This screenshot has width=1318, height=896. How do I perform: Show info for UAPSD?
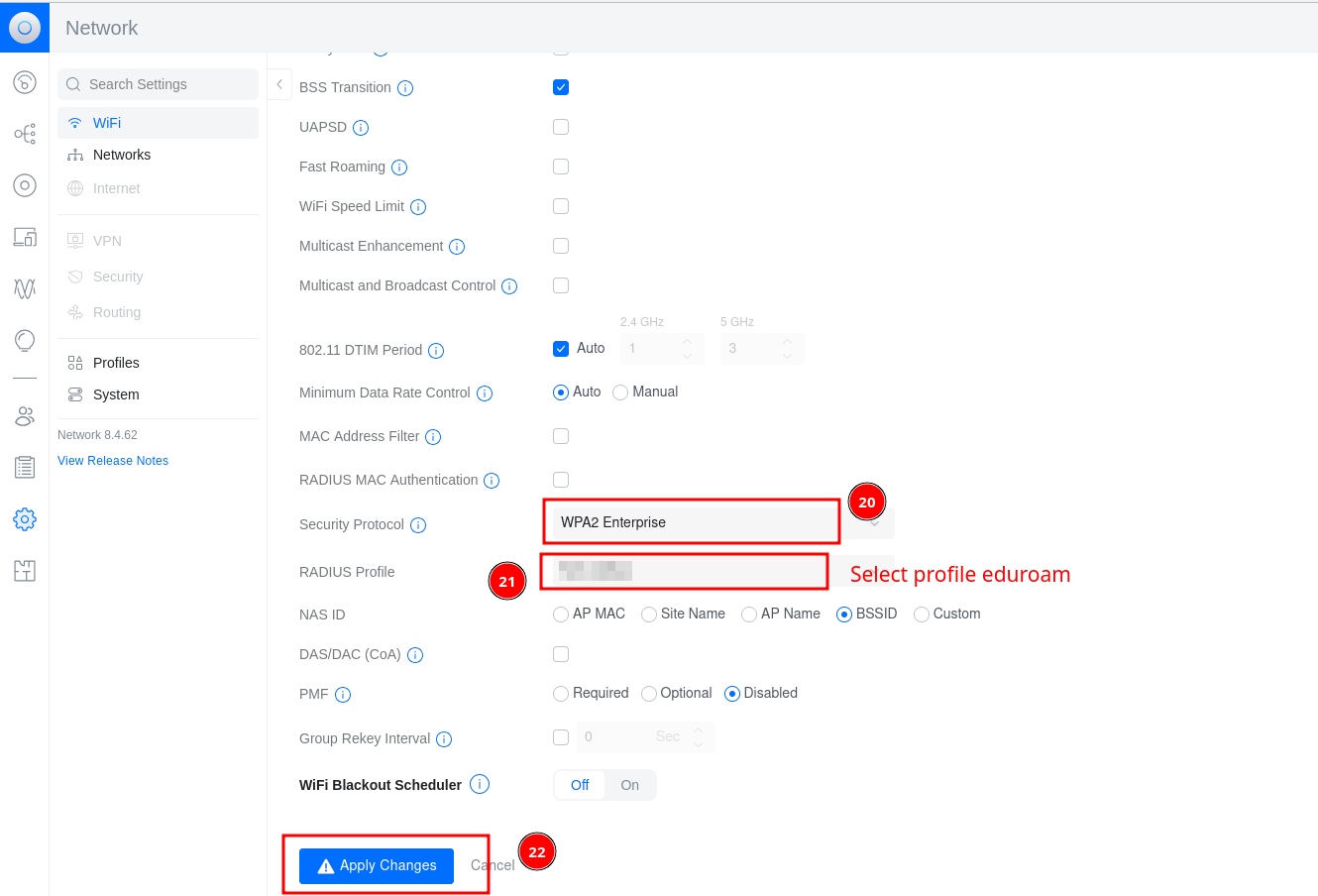pos(361,128)
